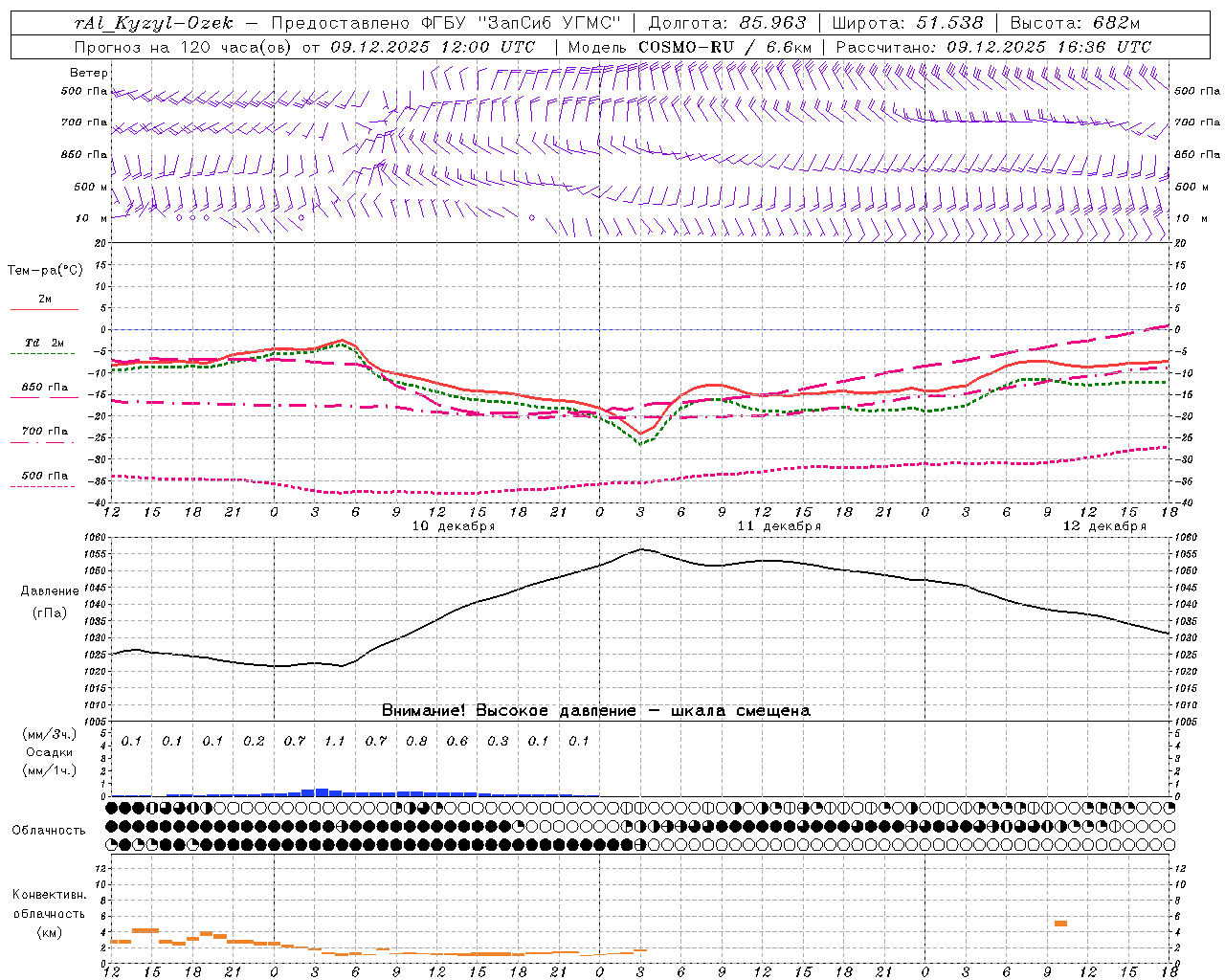This screenshot has height=980, width=1225.
Task: Select the Td 2м legend entry
Action: [x=45, y=343]
